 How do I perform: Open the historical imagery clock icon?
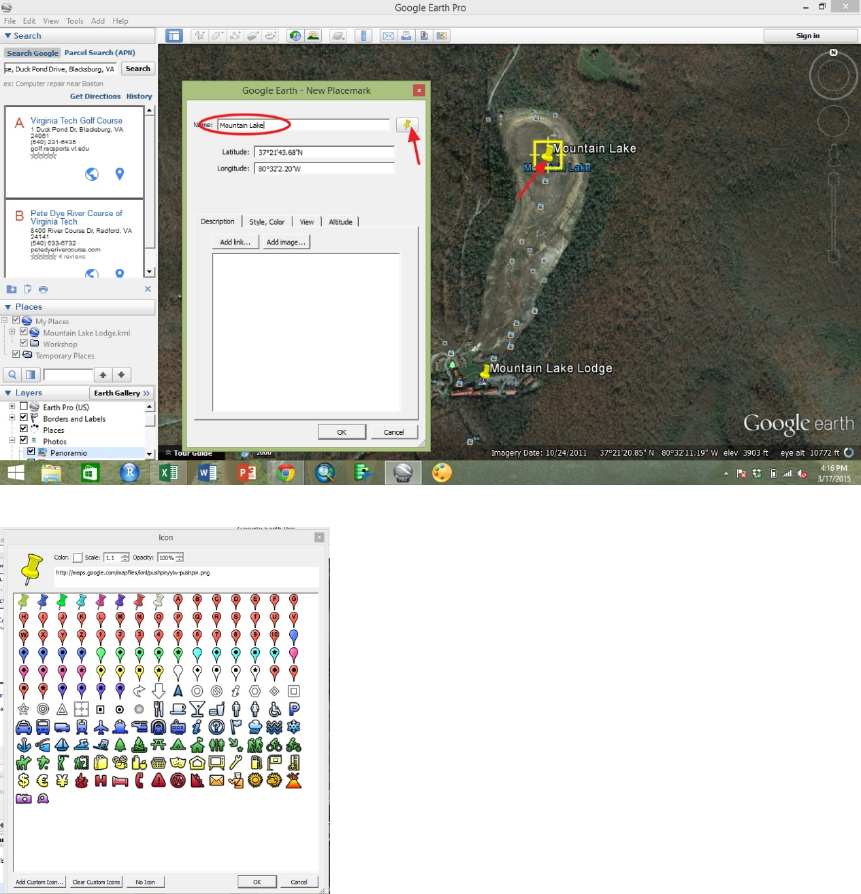click(295, 36)
